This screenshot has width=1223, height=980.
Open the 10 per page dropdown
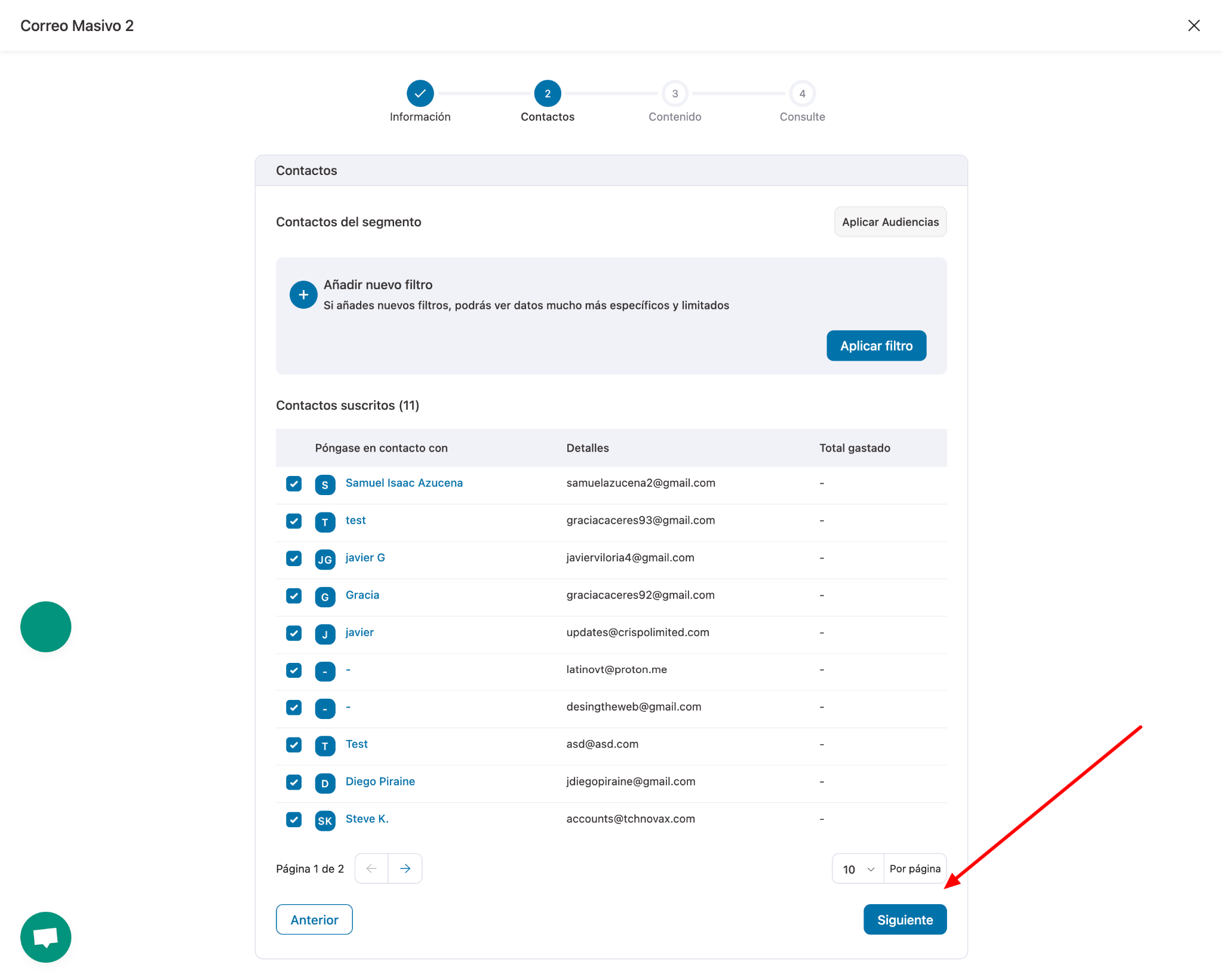point(858,869)
